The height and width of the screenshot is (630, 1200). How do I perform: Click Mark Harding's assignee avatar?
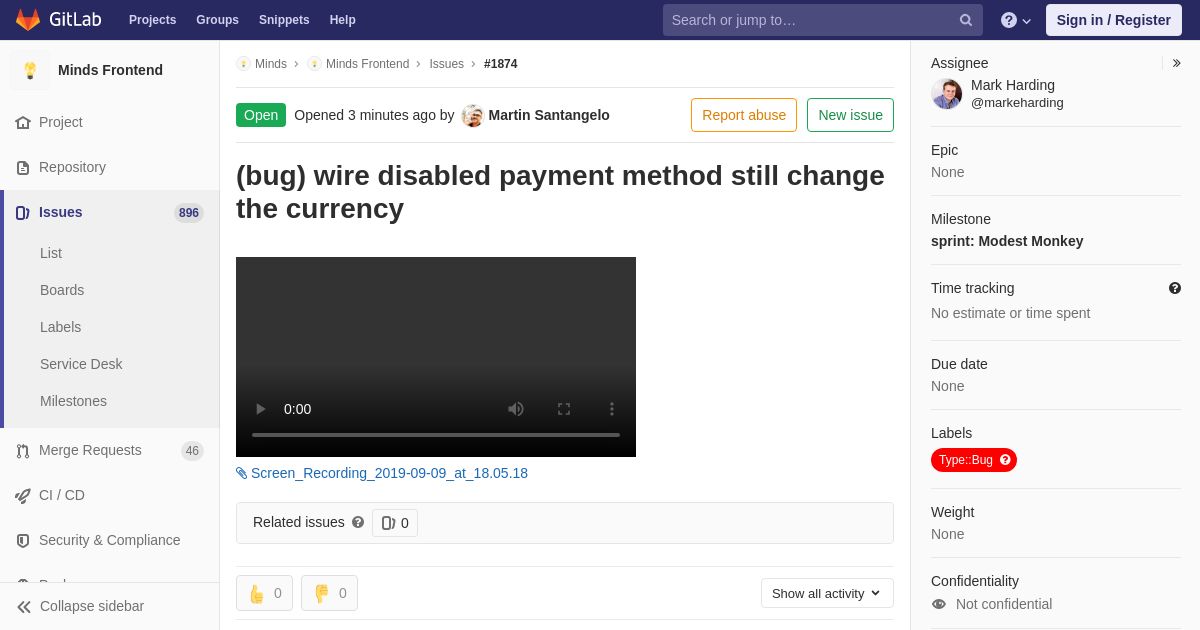947,94
